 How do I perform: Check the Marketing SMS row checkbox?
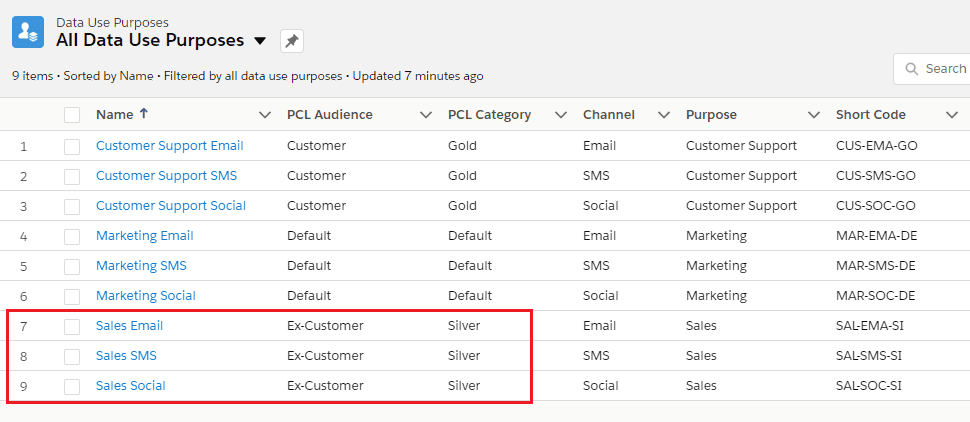click(x=72, y=266)
